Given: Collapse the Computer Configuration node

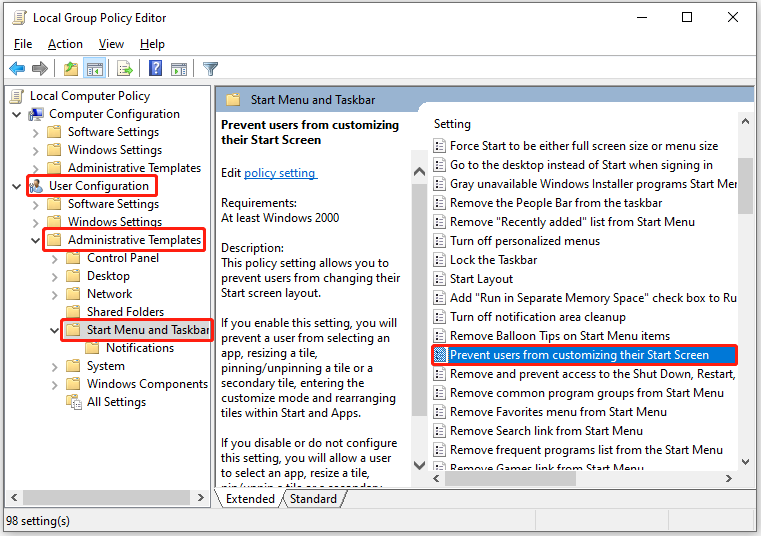Looking at the screenshot, I should (x=17, y=115).
